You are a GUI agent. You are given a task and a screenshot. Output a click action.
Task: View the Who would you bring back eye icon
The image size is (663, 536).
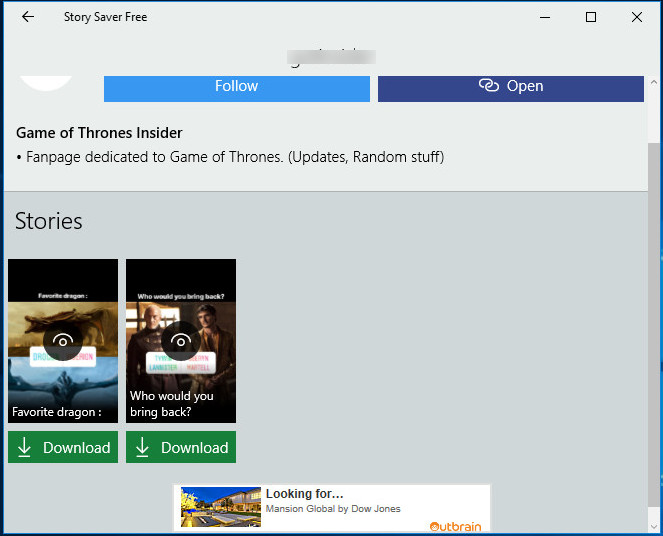(181, 341)
